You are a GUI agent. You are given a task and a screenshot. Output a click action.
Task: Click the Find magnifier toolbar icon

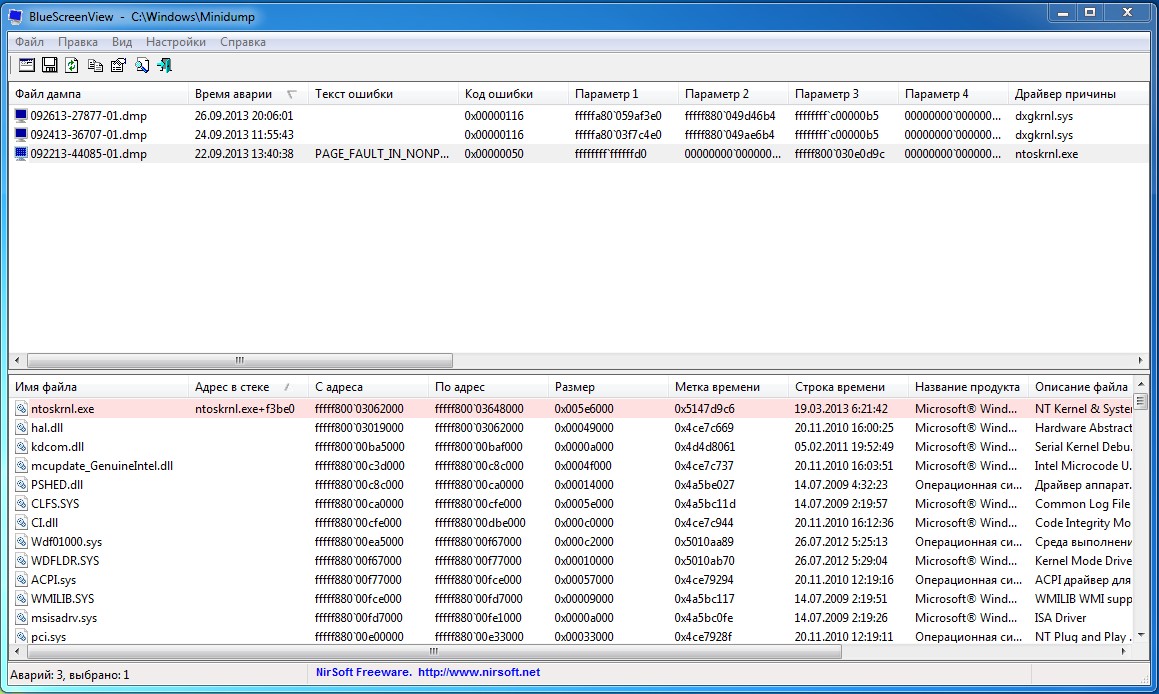pyautogui.click(x=141, y=65)
